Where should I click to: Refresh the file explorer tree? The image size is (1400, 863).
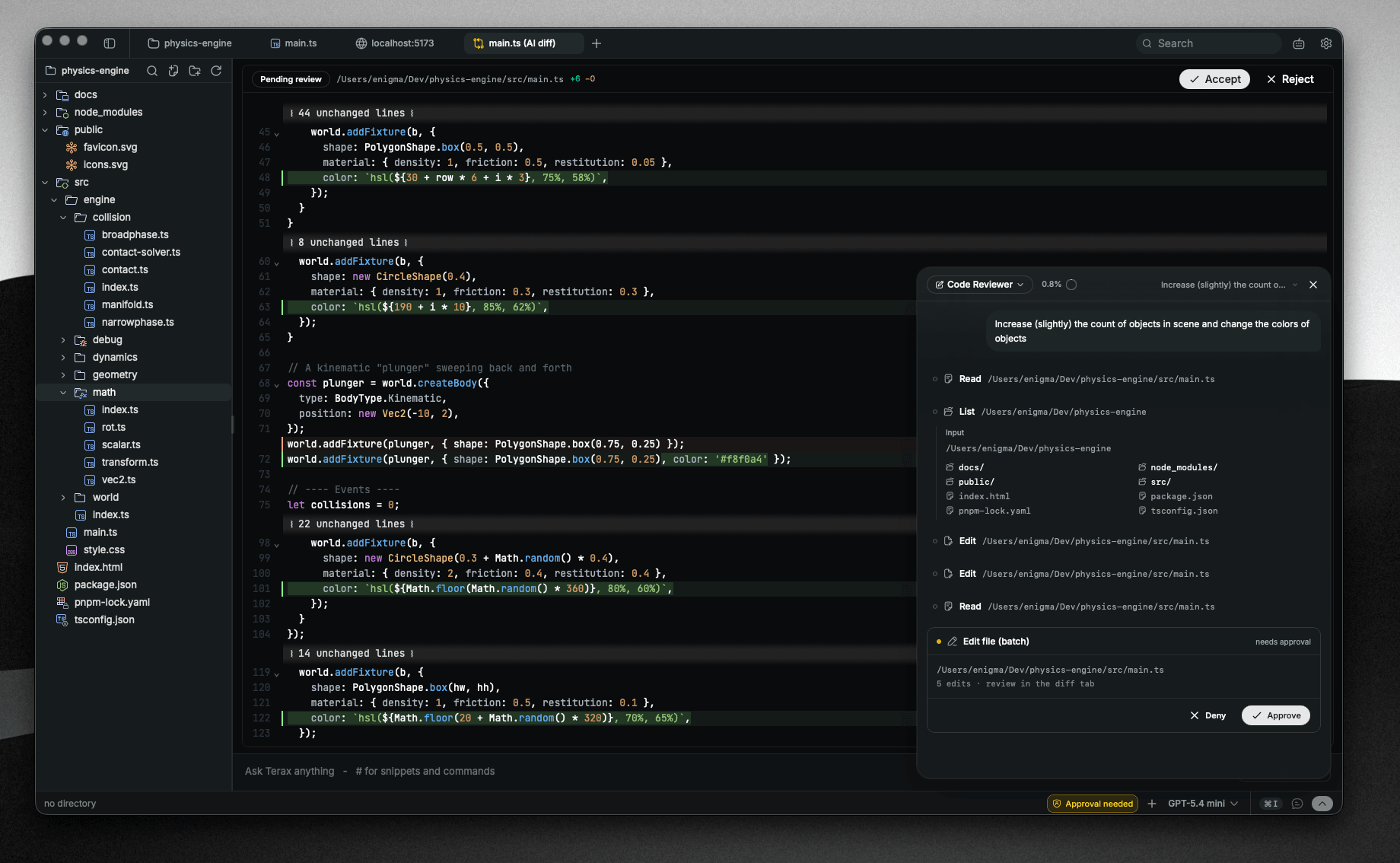point(216,71)
